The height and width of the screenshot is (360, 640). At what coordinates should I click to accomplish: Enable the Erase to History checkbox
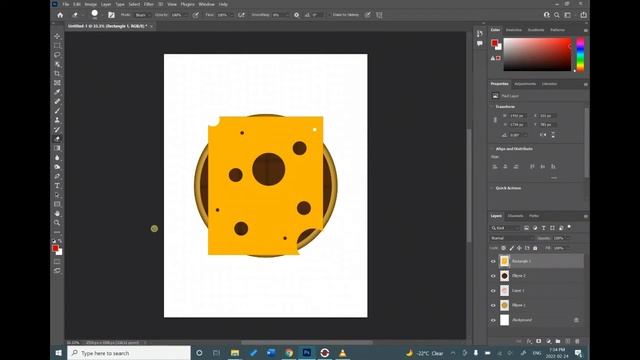pyautogui.click(x=329, y=15)
